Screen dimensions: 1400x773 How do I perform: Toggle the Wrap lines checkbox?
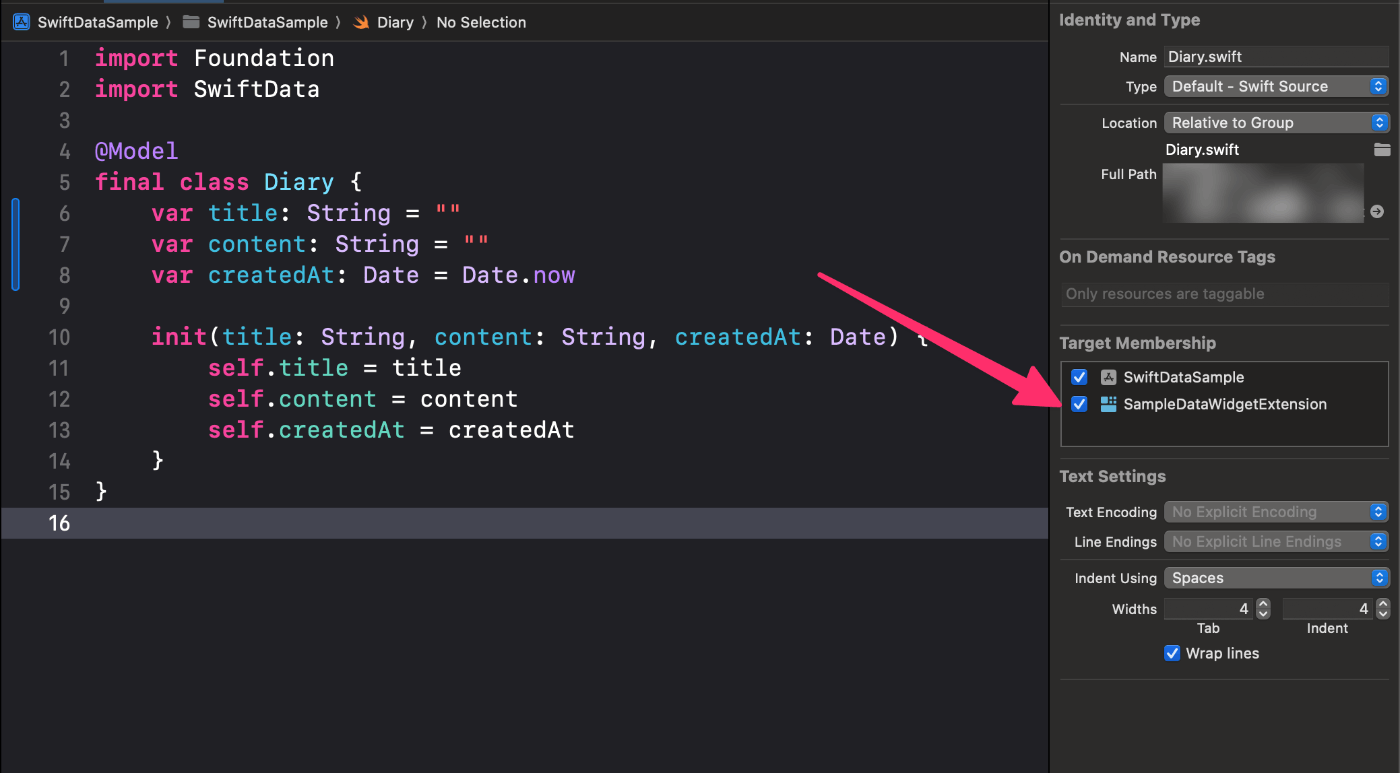pos(1172,653)
